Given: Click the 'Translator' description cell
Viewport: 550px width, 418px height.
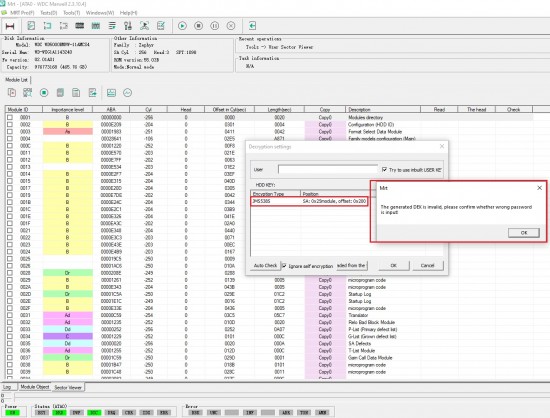Looking at the screenshot, I should point(358,315).
